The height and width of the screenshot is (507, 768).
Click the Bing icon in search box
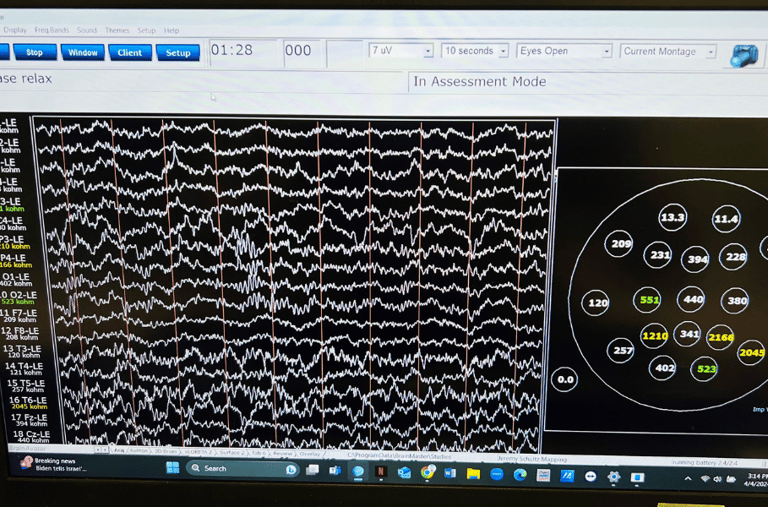click(x=291, y=470)
